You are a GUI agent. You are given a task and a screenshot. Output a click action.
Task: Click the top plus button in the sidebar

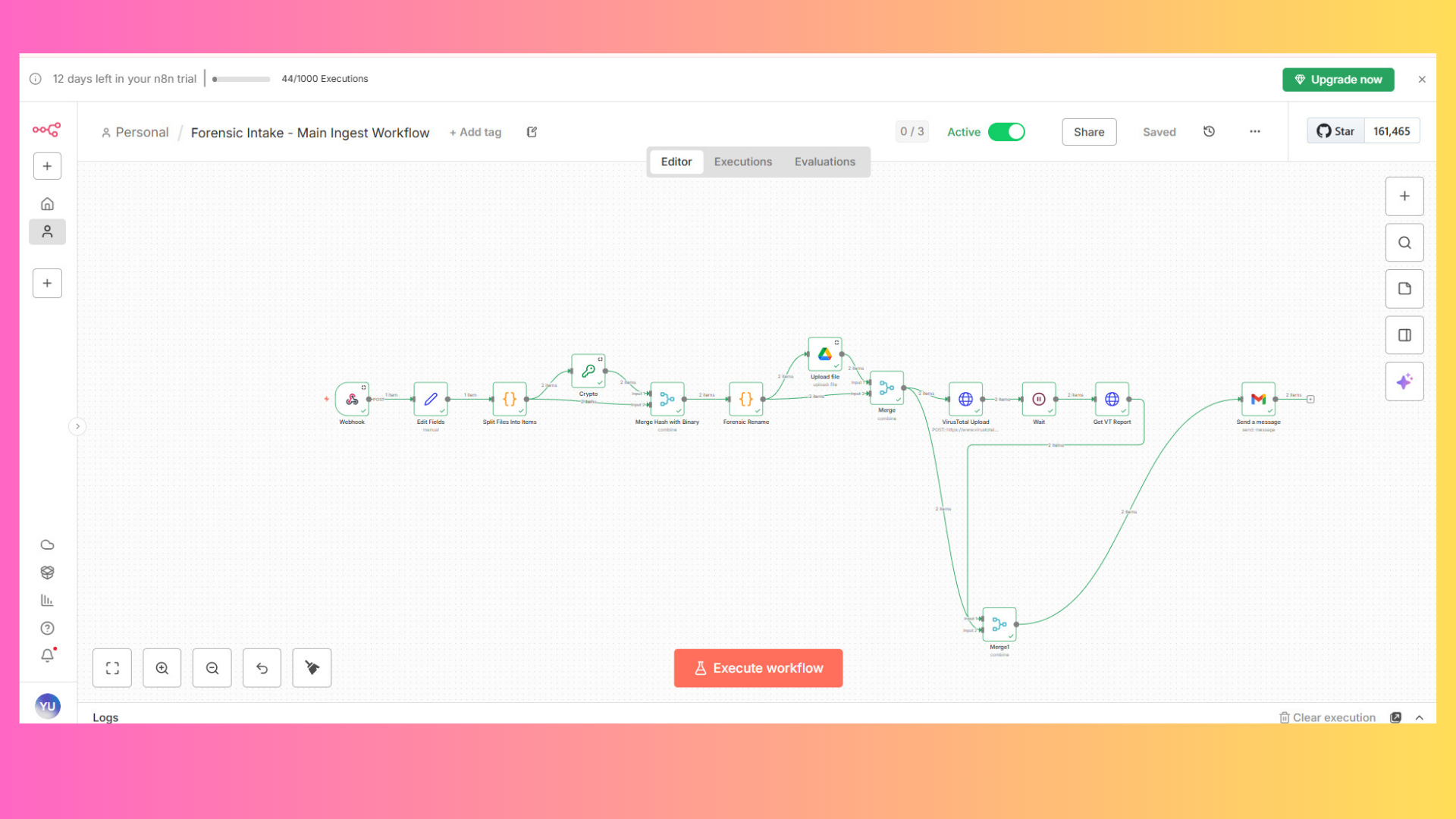[47, 166]
